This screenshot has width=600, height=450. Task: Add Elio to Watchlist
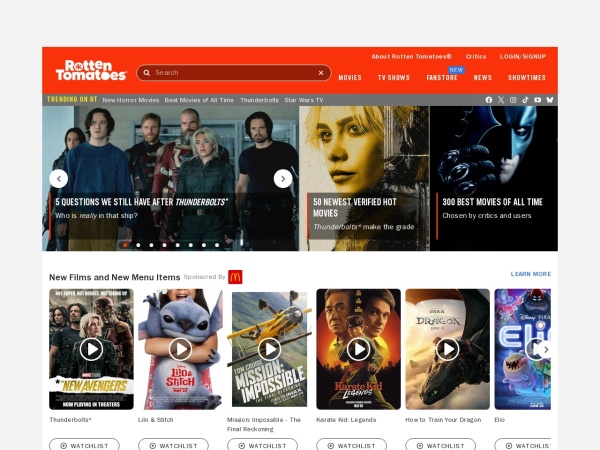coord(523,445)
